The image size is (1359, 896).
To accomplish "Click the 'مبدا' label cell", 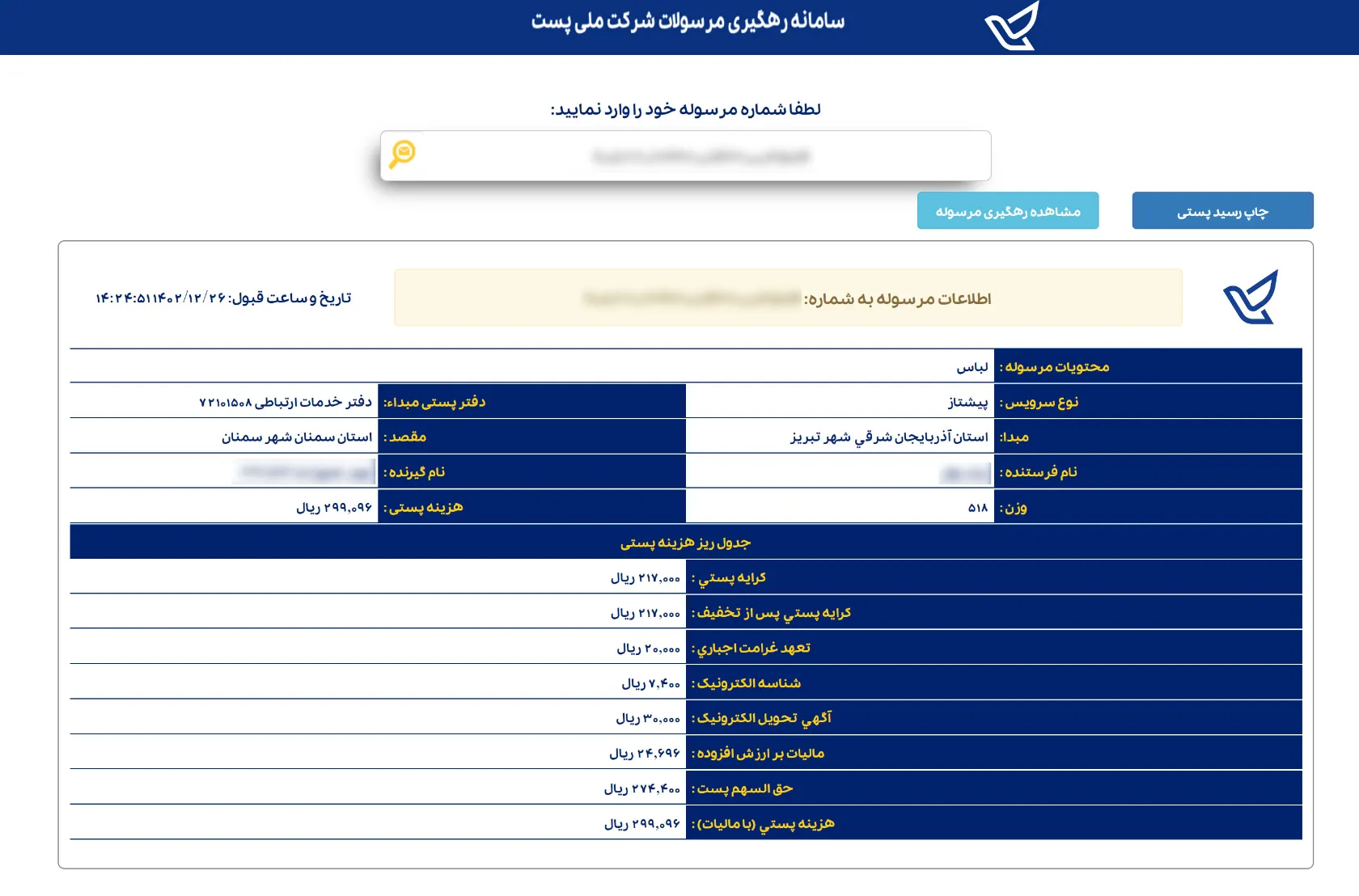I will click(1148, 437).
